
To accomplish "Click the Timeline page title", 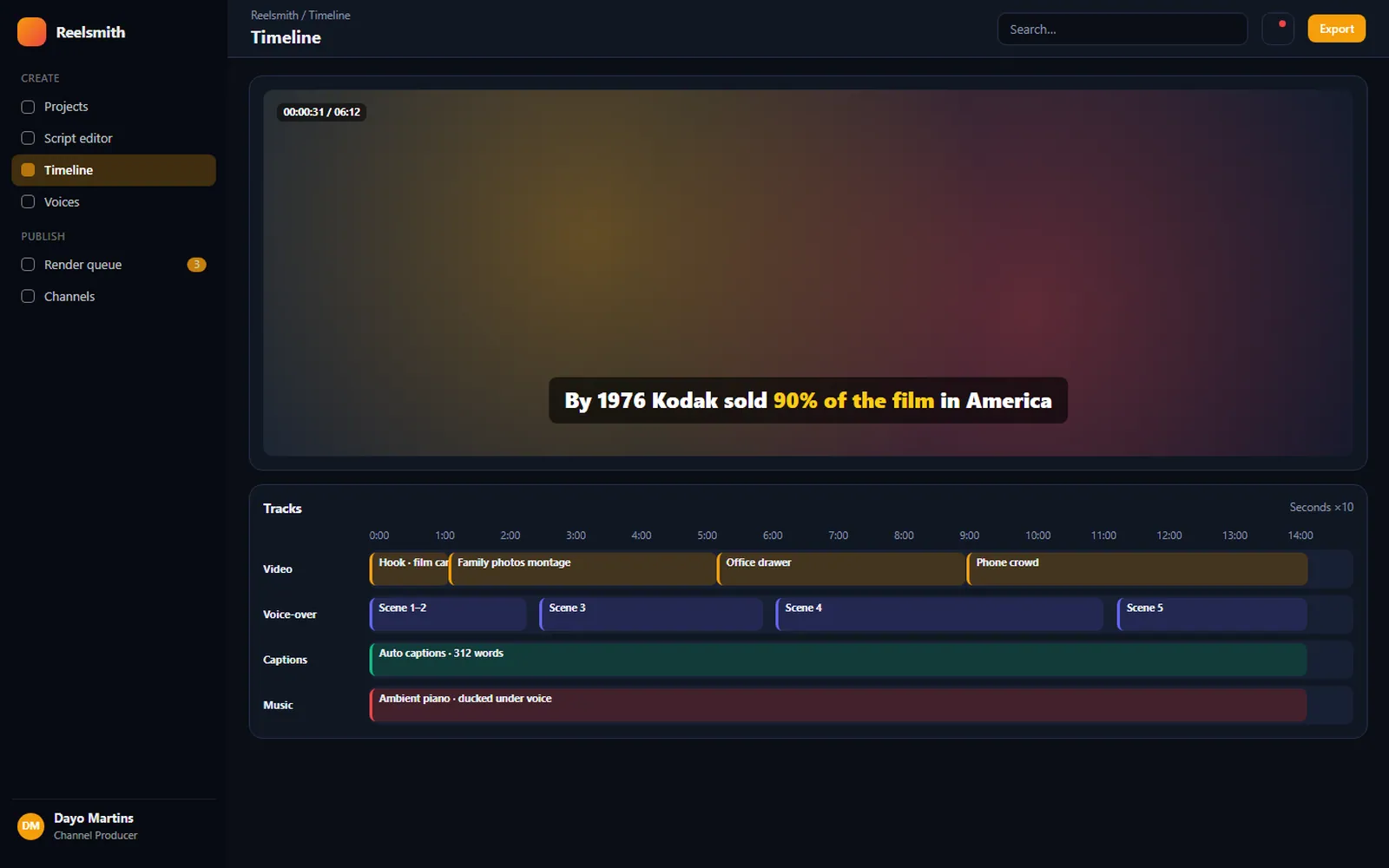I will point(286,37).
